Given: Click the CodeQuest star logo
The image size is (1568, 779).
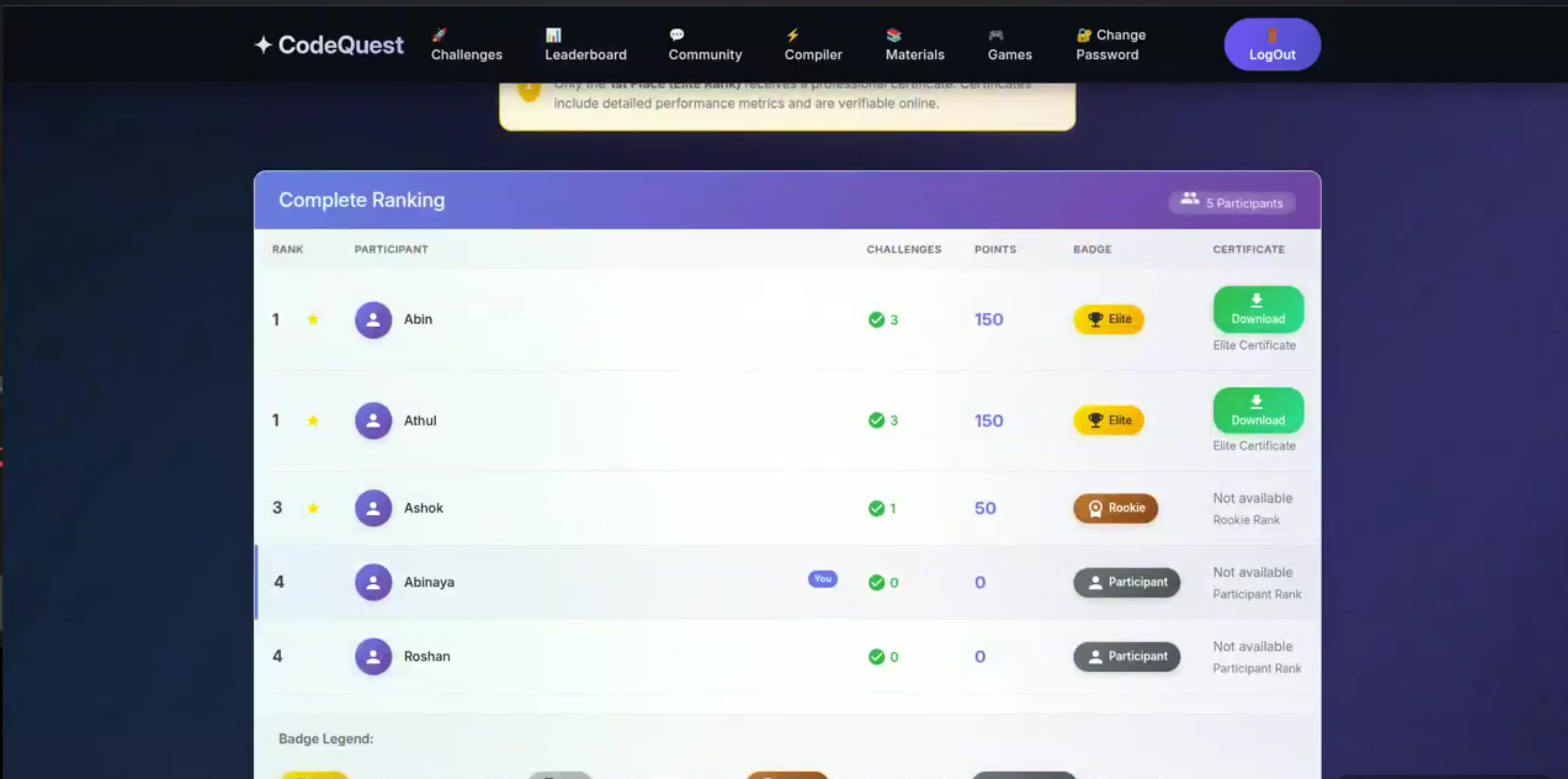Looking at the screenshot, I should (x=263, y=44).
